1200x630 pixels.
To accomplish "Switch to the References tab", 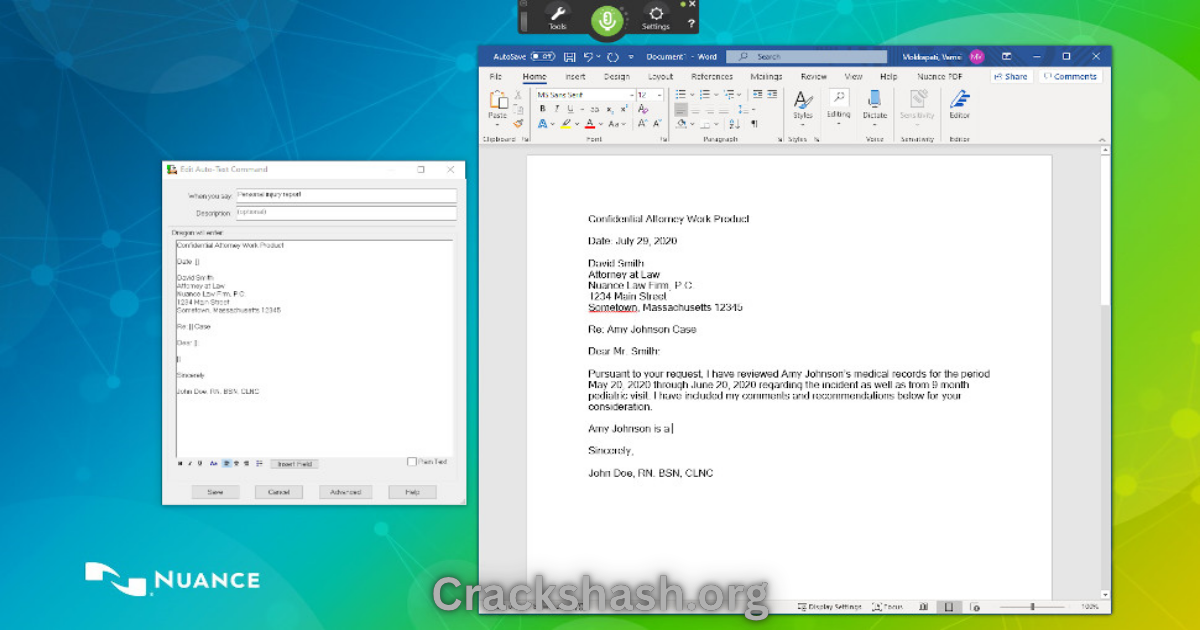I will click(712, 76).
